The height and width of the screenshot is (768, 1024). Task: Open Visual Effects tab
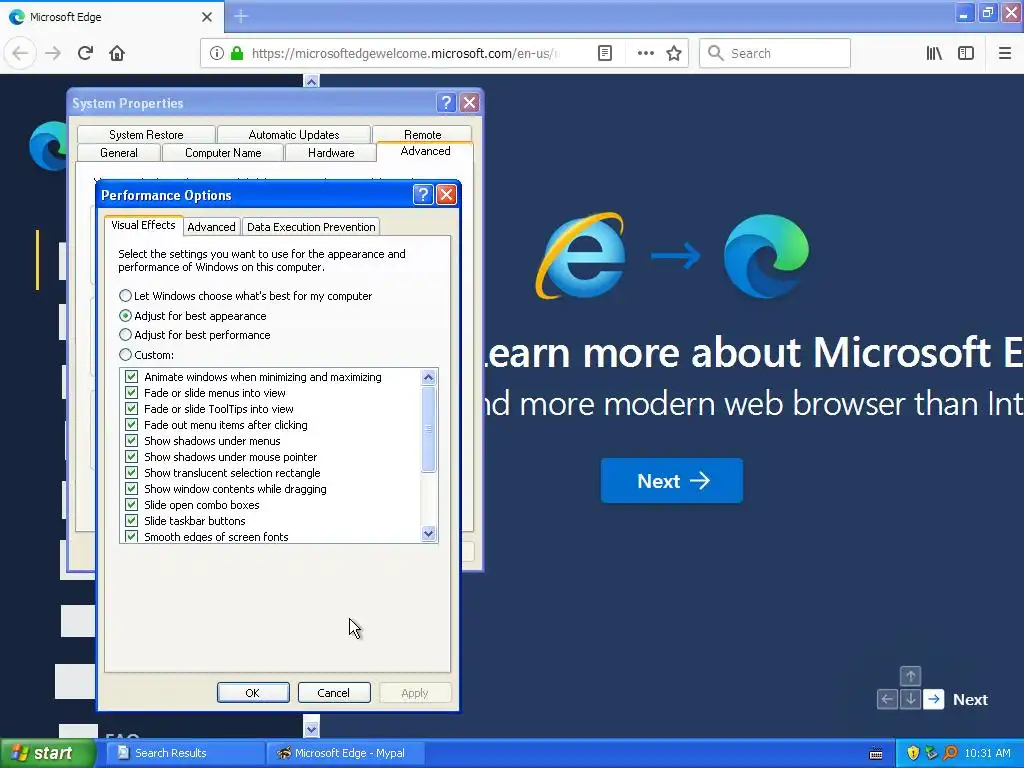[x=143, y=225]
